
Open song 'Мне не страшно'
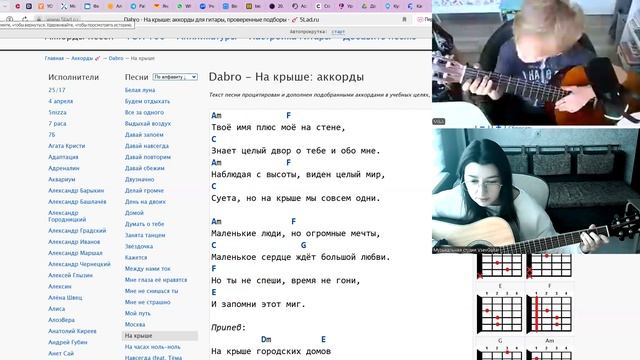click(x=147, y=302)
